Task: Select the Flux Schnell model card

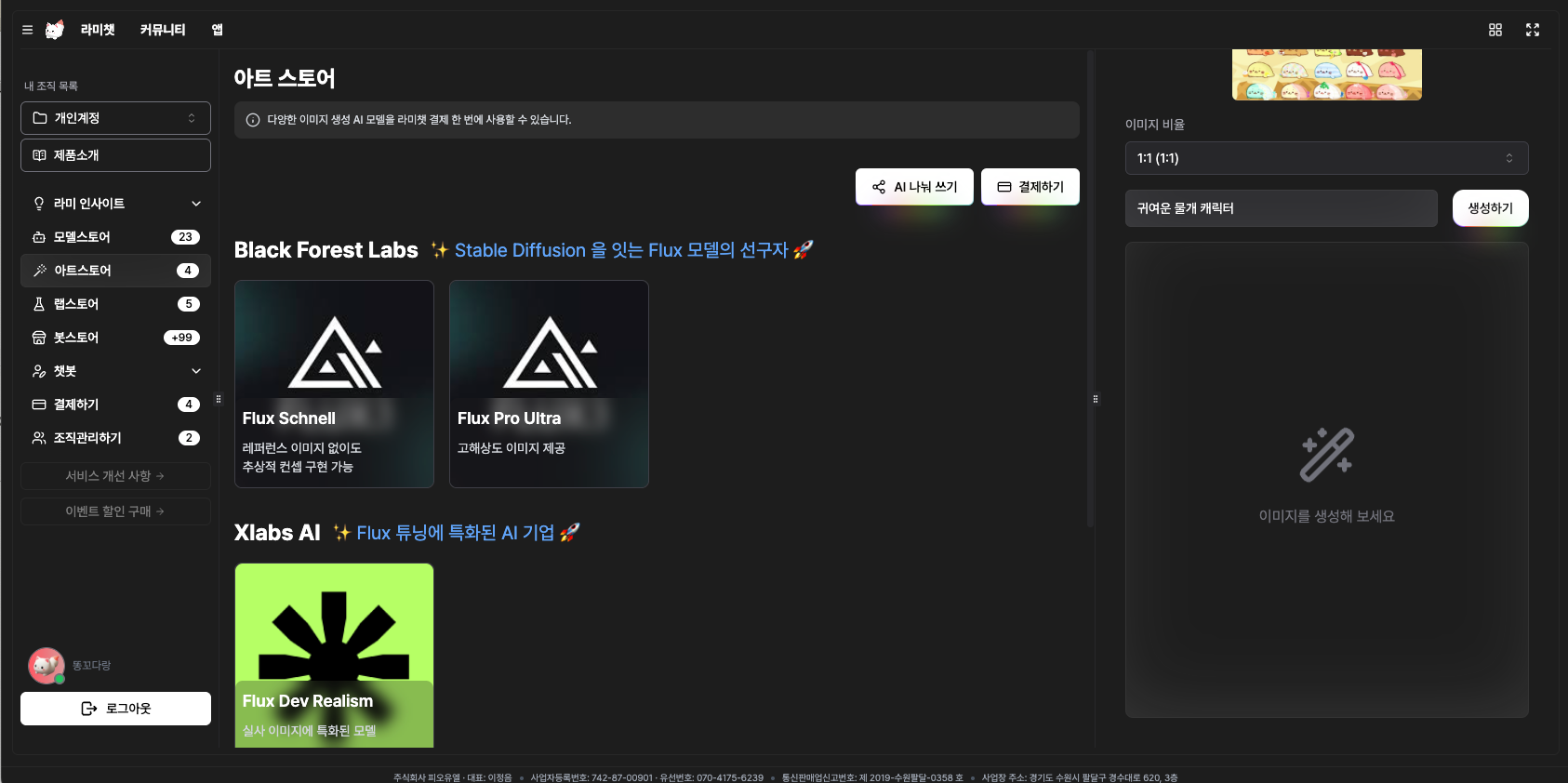Action: pyautogui.click(x=334, y=384)
